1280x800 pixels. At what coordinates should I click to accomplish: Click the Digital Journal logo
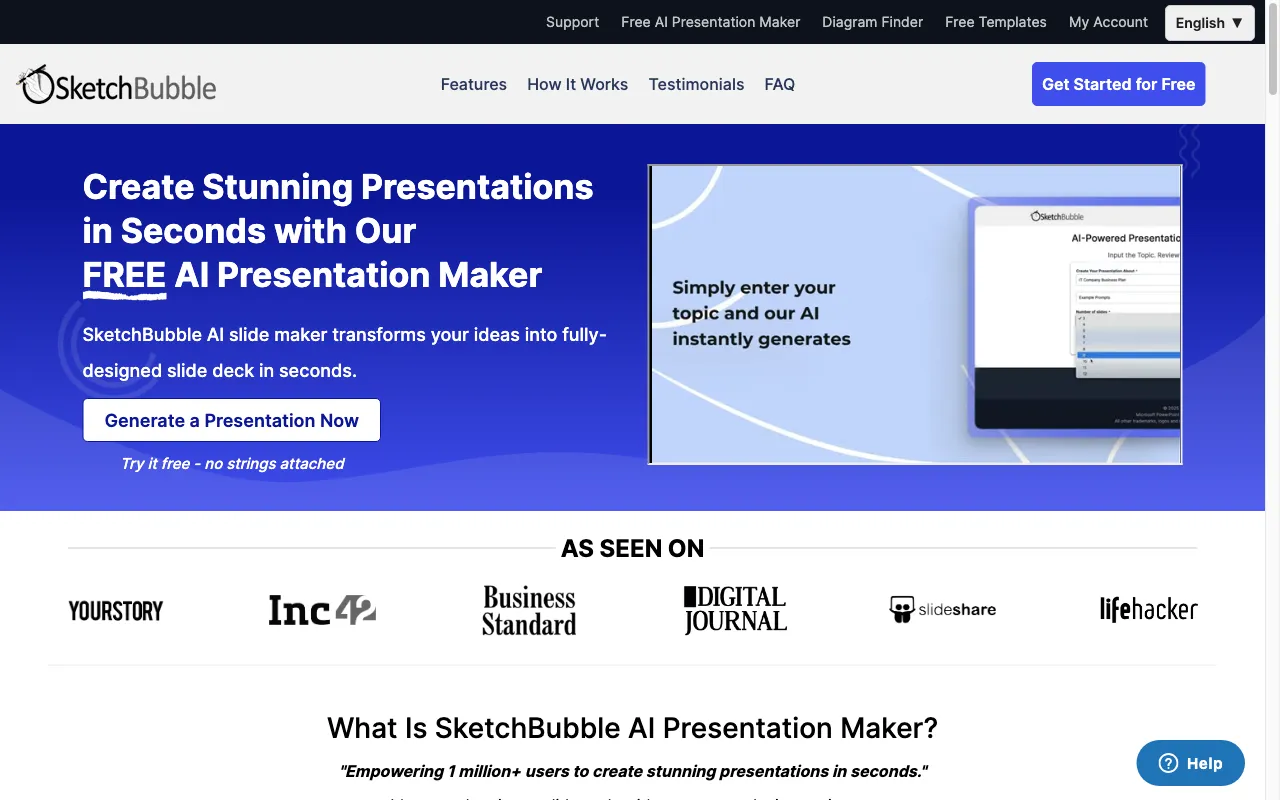pos(735,610)
